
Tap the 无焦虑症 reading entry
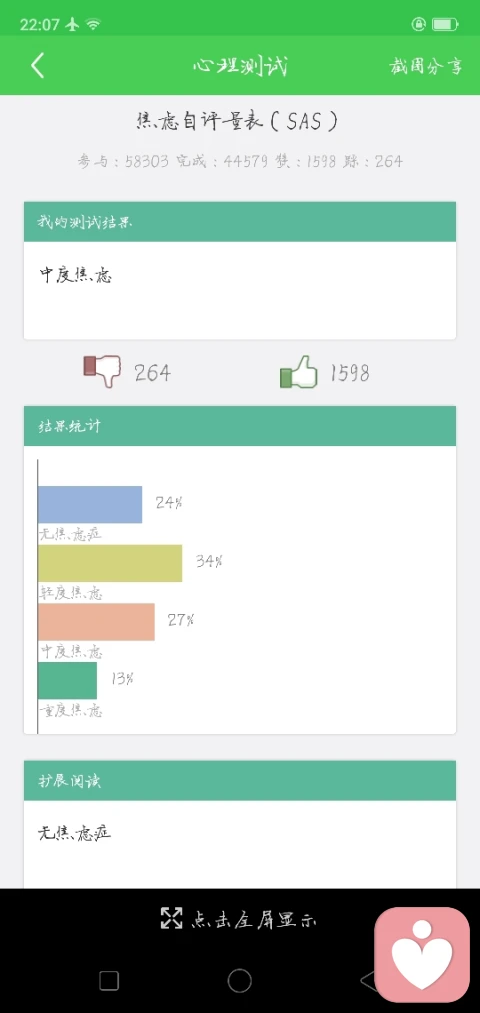(75, 833)
